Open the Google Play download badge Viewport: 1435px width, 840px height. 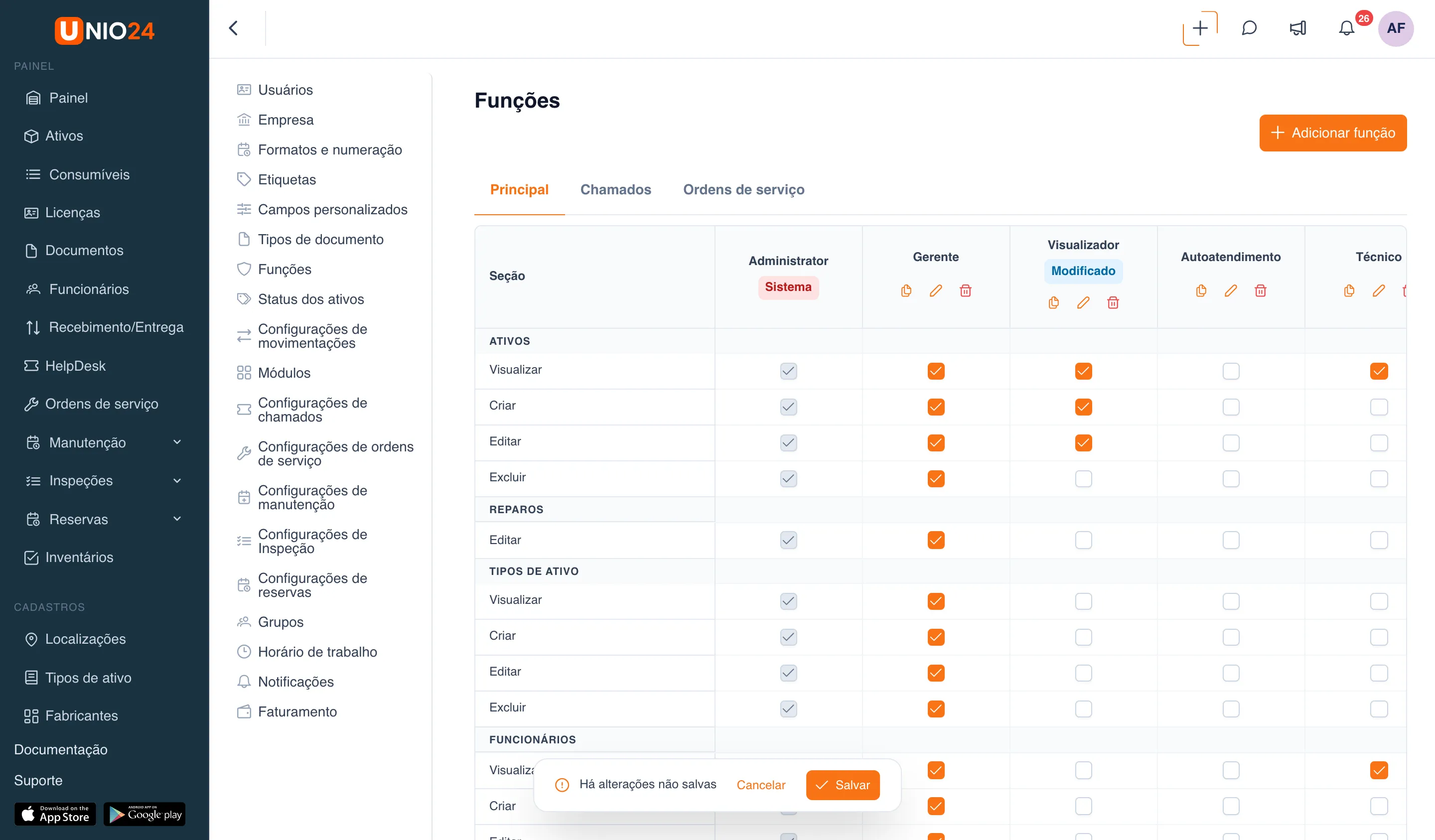click(x=144, y=814)
